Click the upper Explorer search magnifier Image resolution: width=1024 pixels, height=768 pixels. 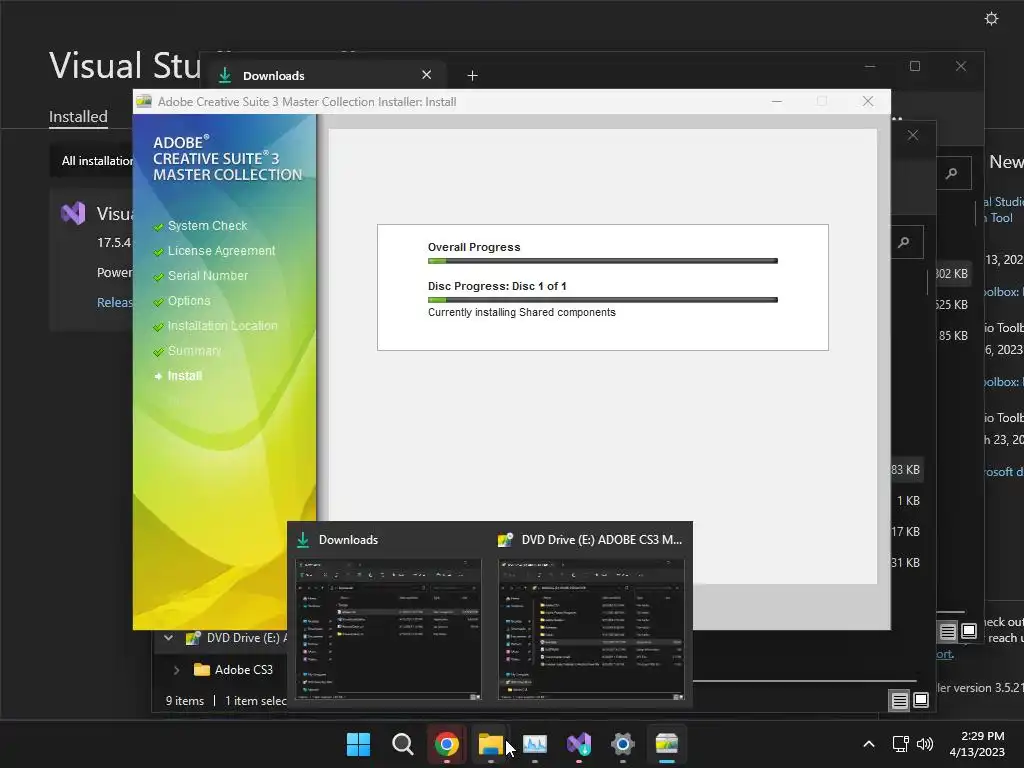[952, 173]
